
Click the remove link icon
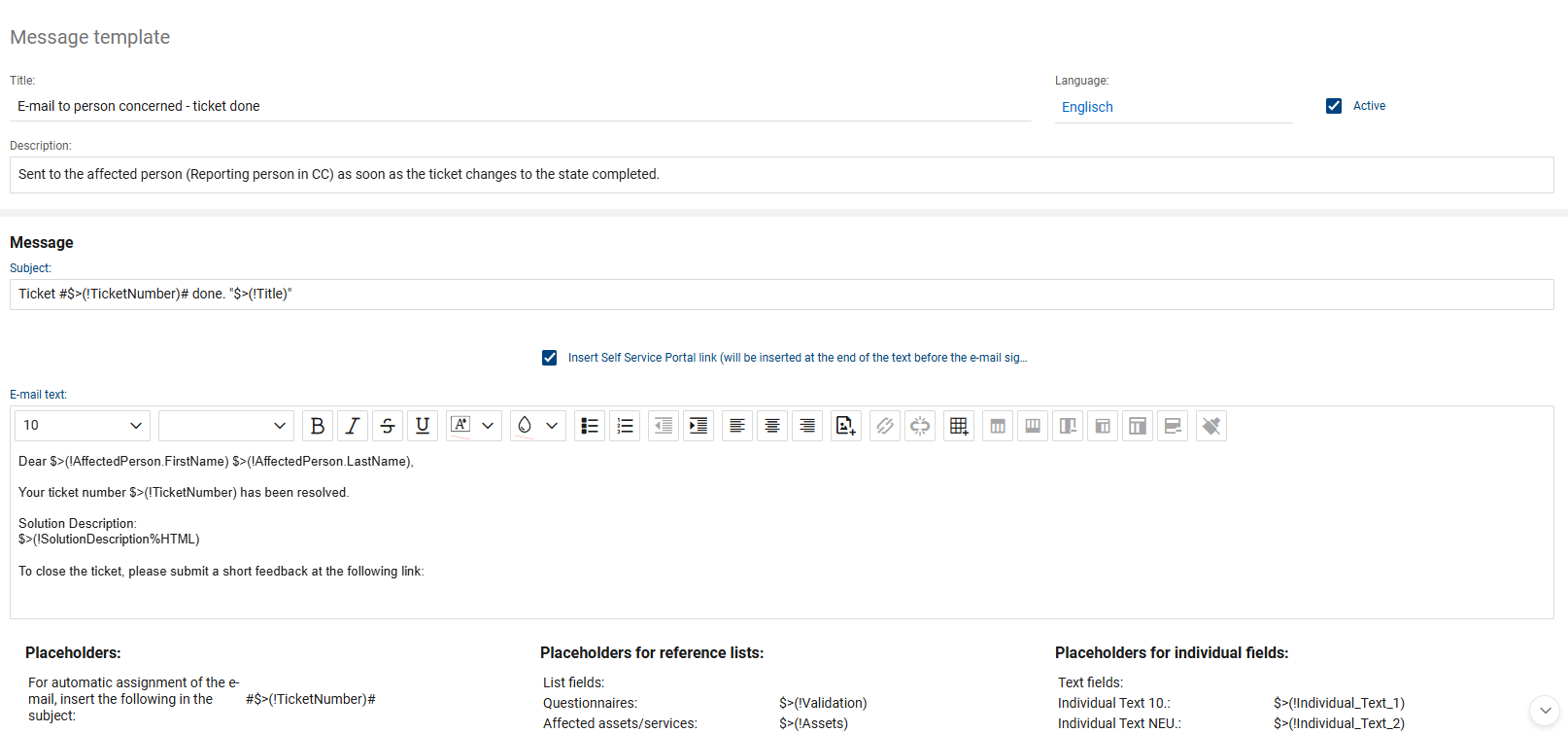920,426
